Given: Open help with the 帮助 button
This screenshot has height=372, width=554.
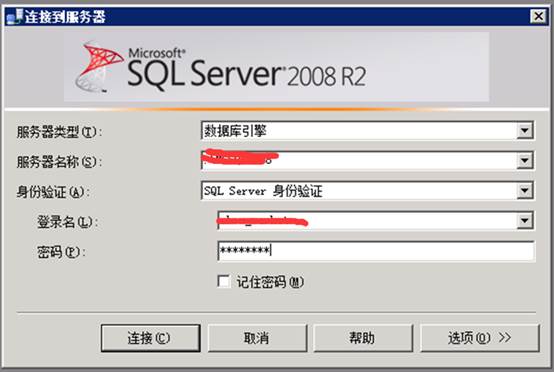Looking at the screenshot, I should [363, 338].
